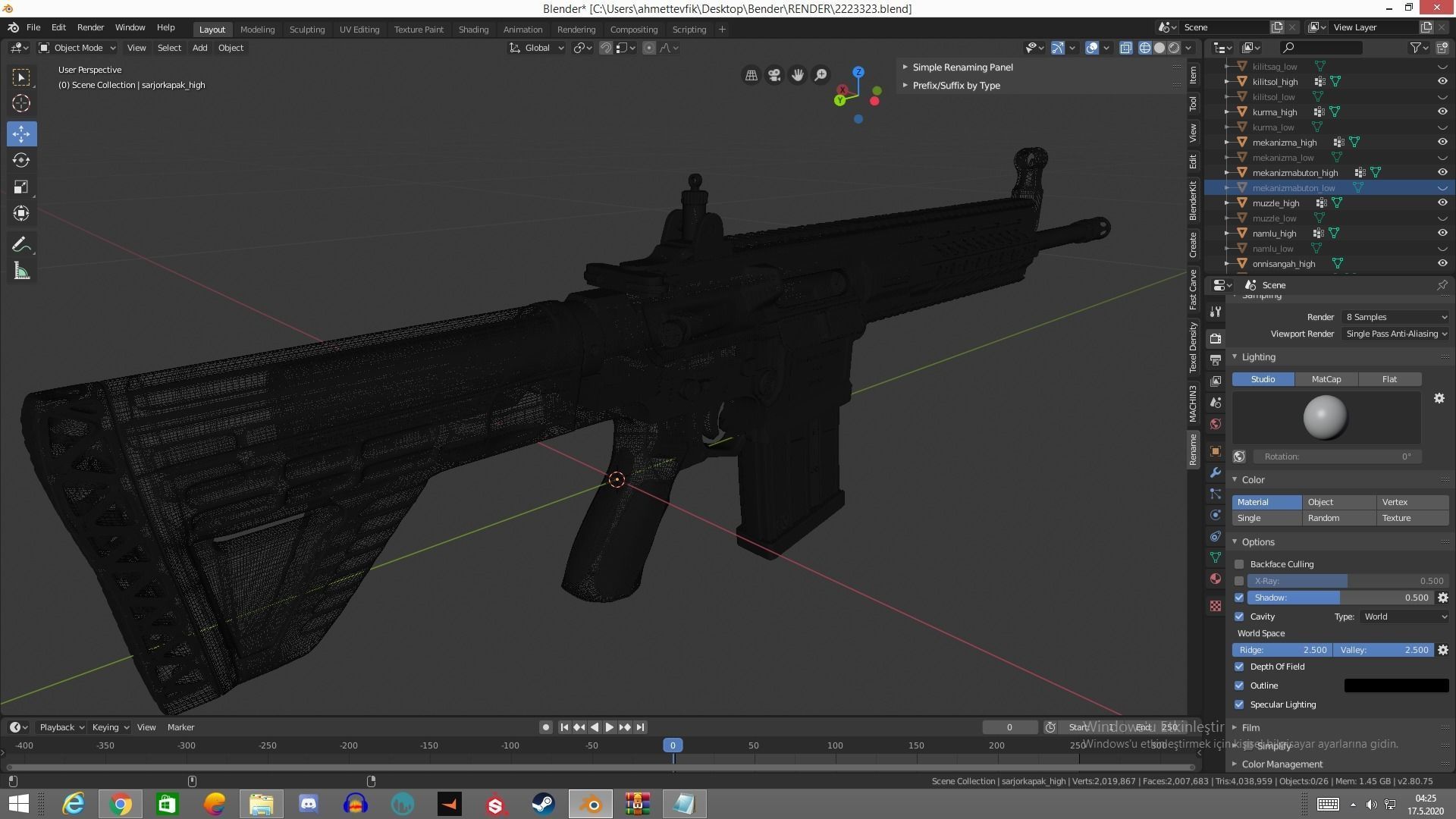Select the Rotate tool

tap(21, 160)
